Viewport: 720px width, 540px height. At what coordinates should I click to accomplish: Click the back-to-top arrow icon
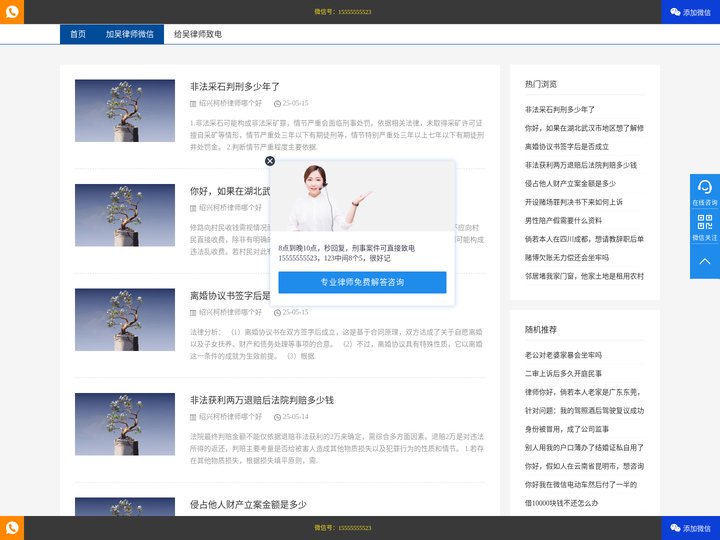coord(704,261)
